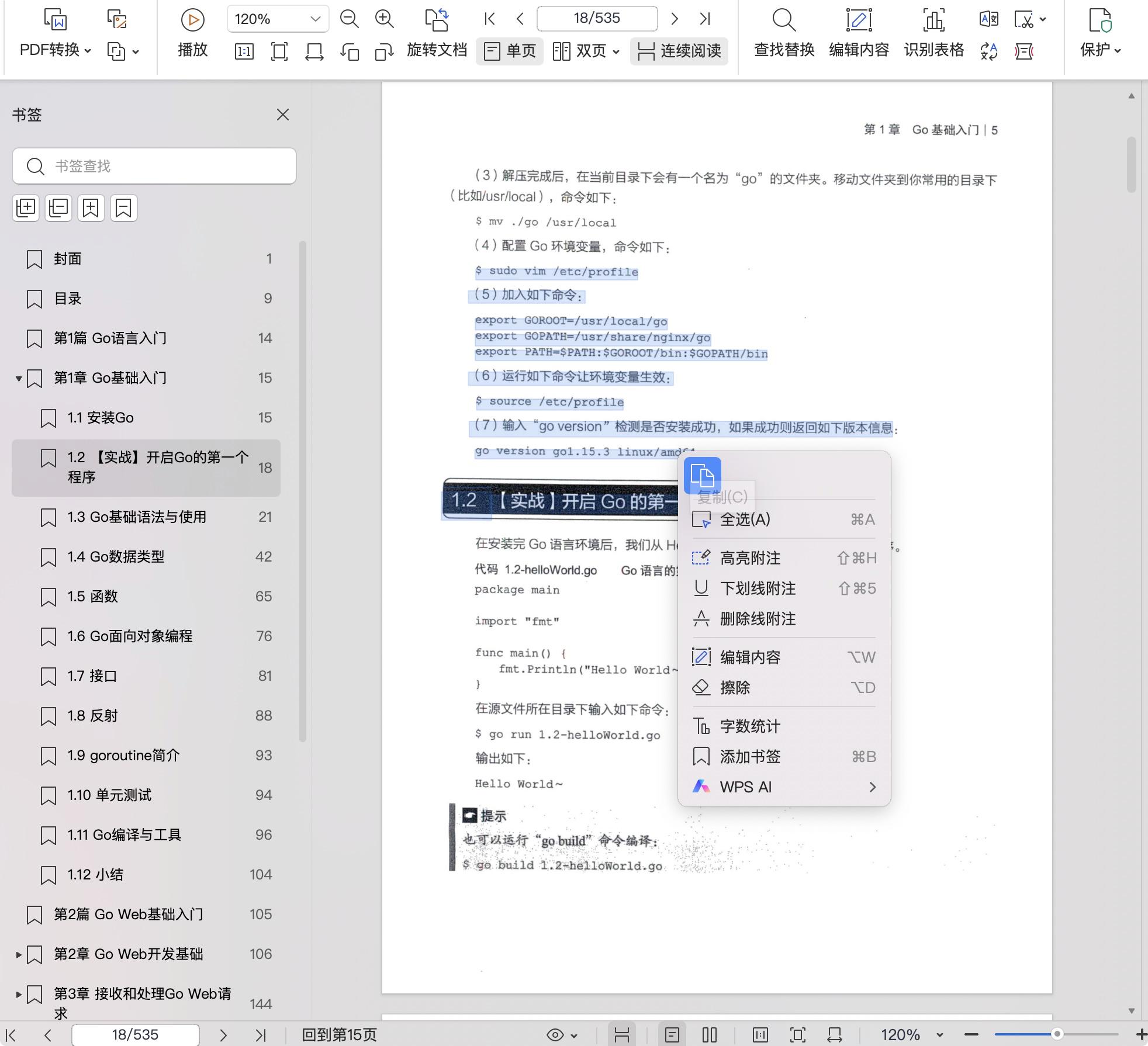Select the 1.3 Go基础语法与使用 bookmark
1148x1046 pixels.
pyautogui.click(x=146, y=517)
